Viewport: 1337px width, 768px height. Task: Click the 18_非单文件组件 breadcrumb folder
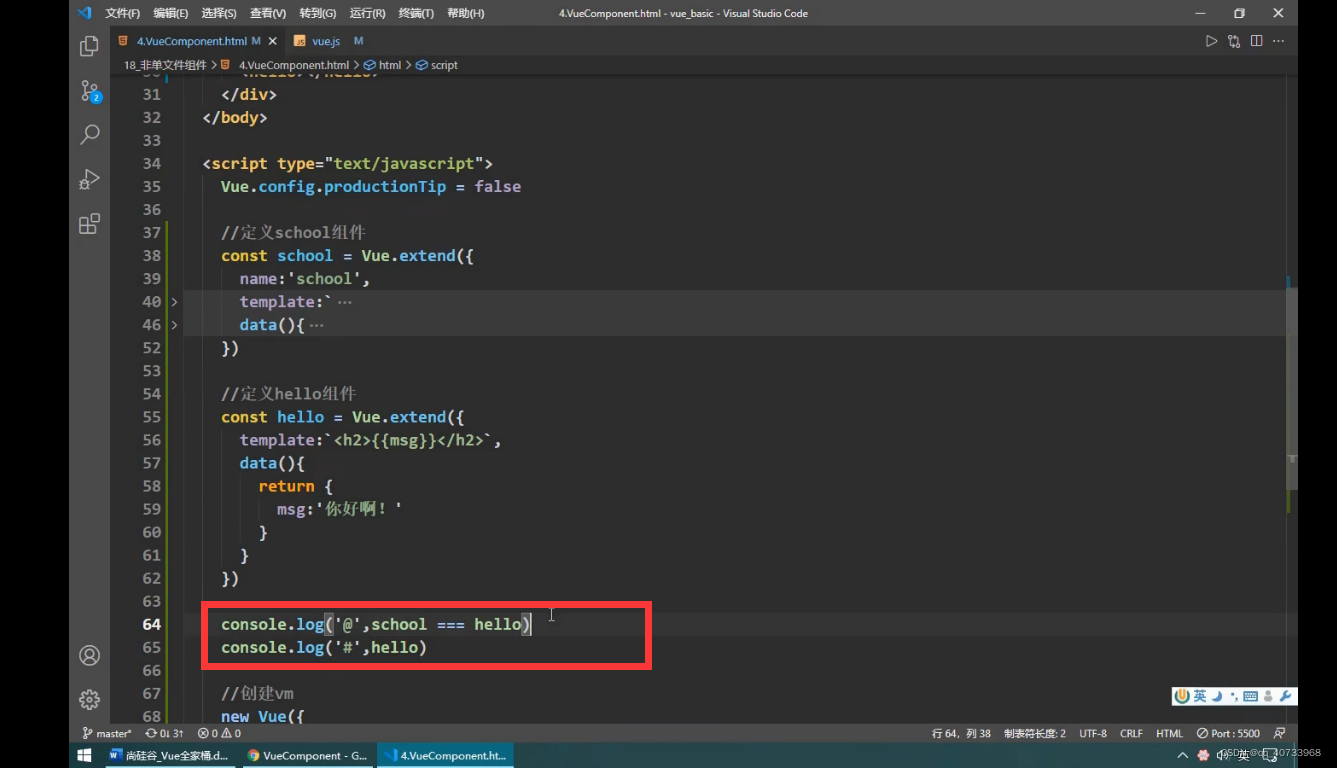click(x=165, y=65)
